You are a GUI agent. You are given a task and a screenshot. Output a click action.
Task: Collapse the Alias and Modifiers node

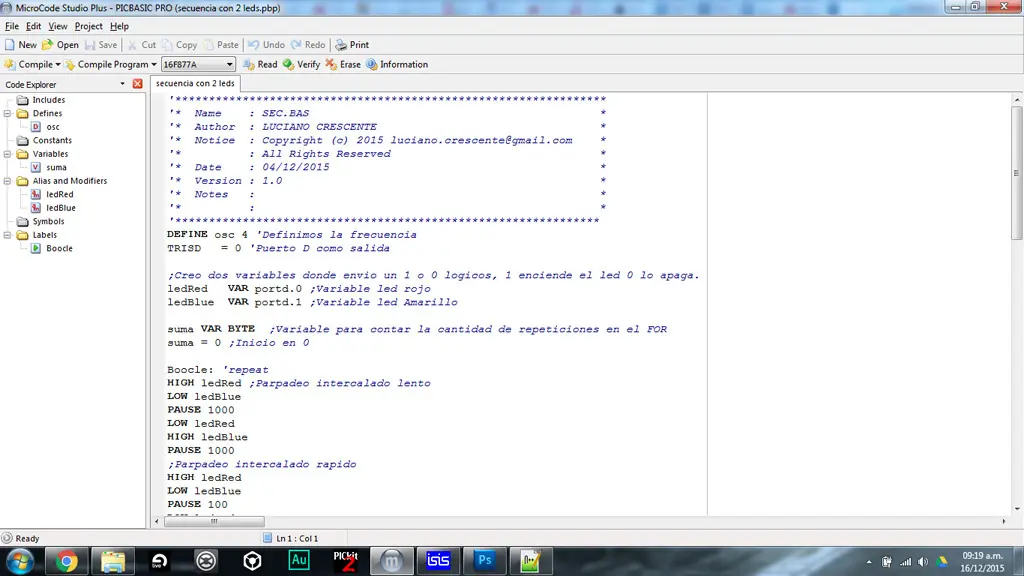pos(7,181)
